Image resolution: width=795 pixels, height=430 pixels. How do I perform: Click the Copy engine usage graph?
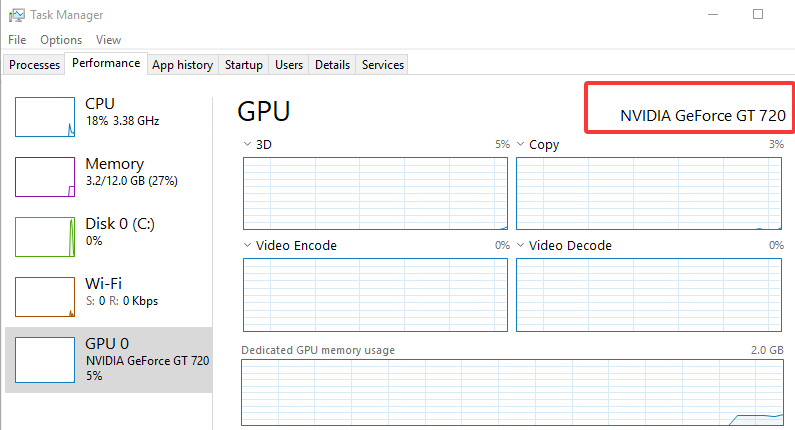(x=648, y=193)
